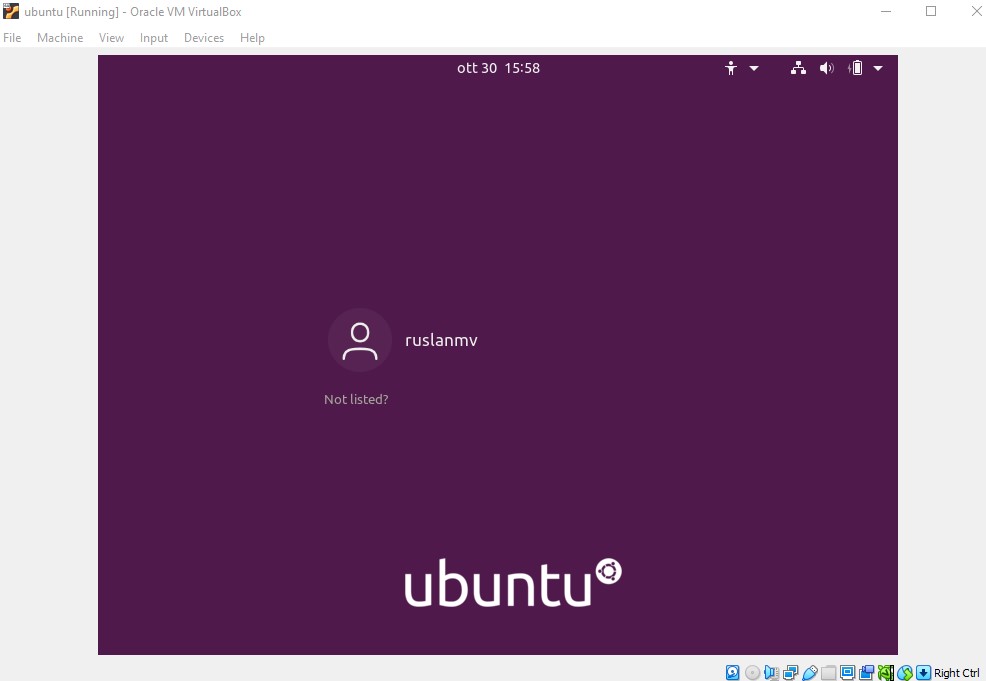This screenshot has height=681, width=986.
Task: Open the Input menu
Action: click(153, 38)
